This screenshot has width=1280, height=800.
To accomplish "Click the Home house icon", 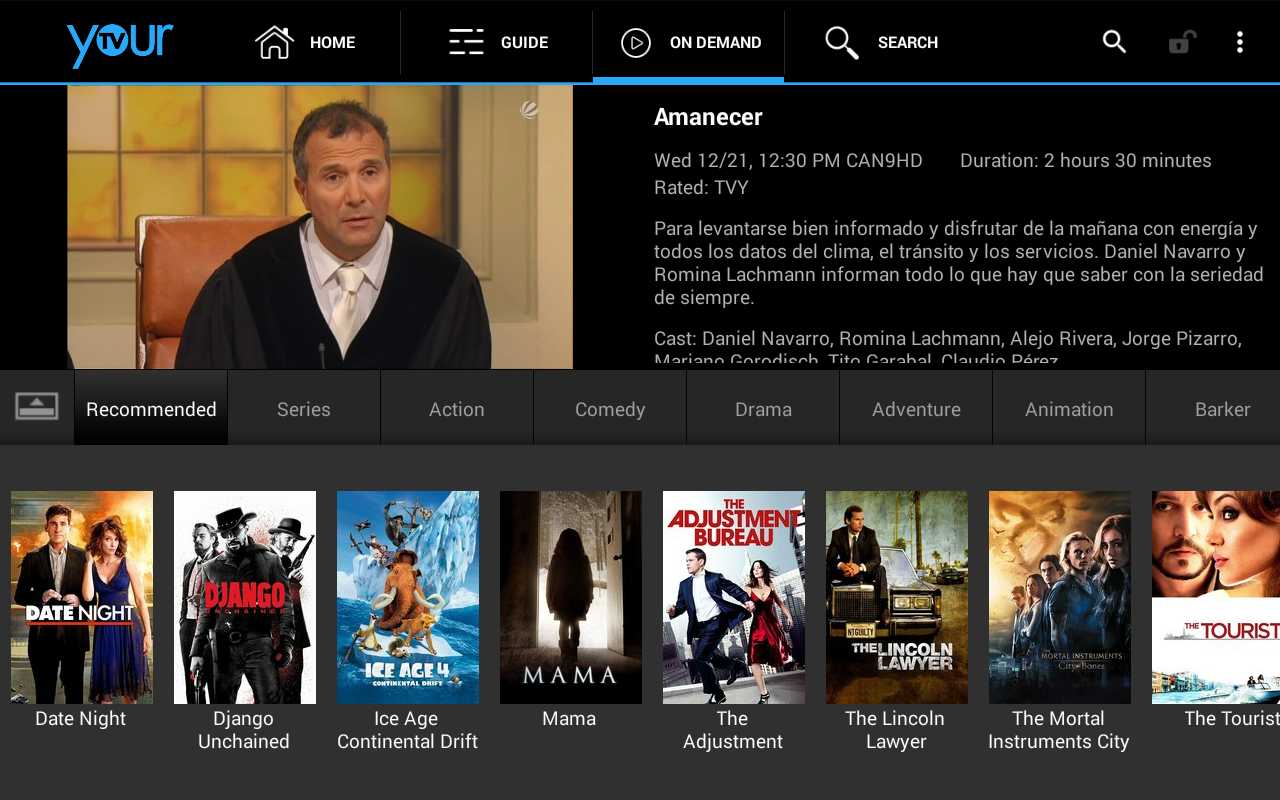I will (274, 42).
